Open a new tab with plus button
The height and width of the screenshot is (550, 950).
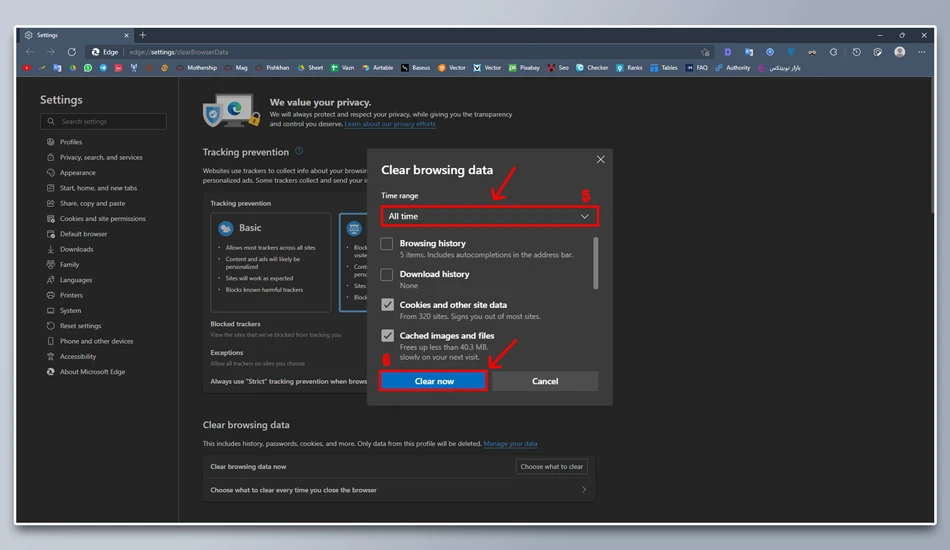click(x=143, y=35)
